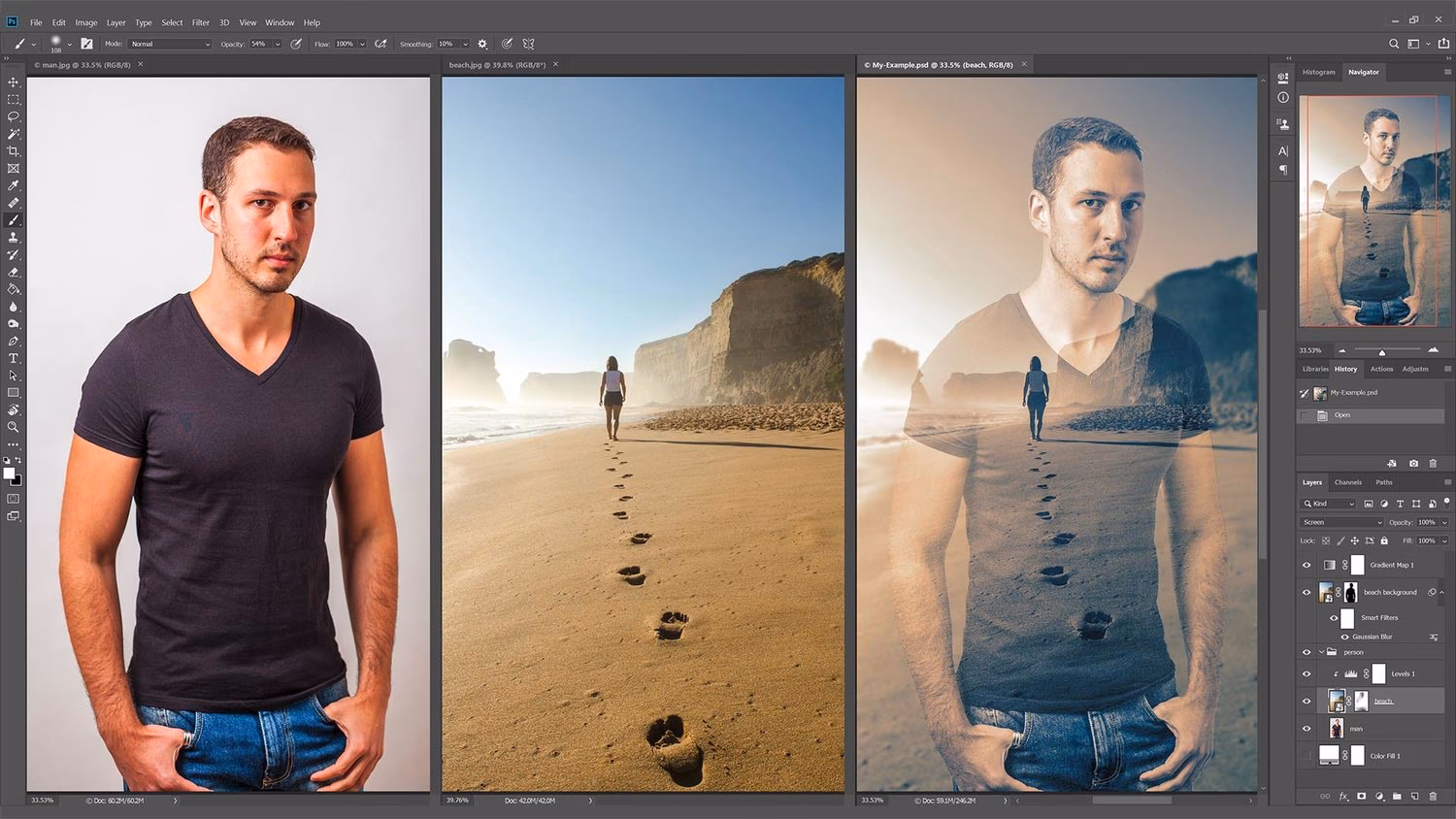
Task: Hide the beach background layer
Action: coord(1307,592)
